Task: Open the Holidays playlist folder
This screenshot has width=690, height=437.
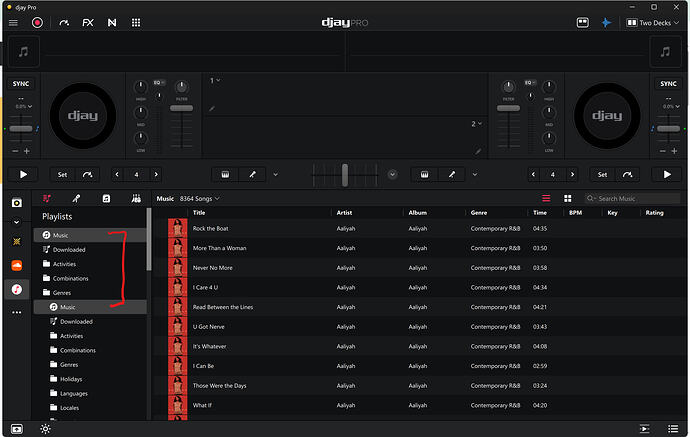Action: [x=71, y=379]
